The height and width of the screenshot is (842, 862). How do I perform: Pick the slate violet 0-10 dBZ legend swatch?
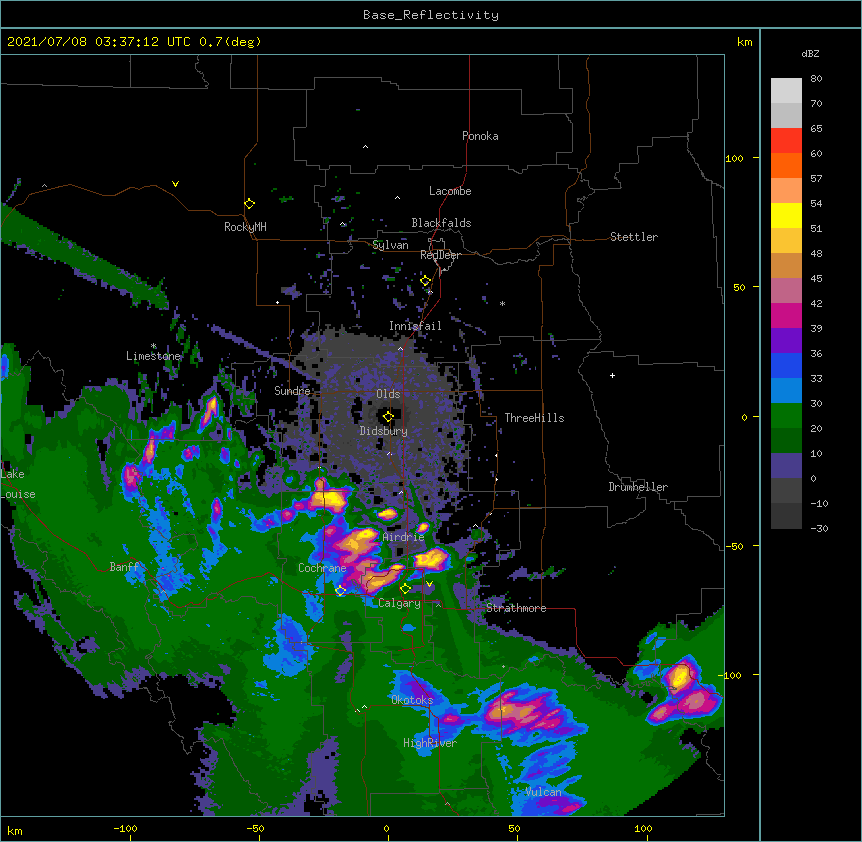point(786,466)
